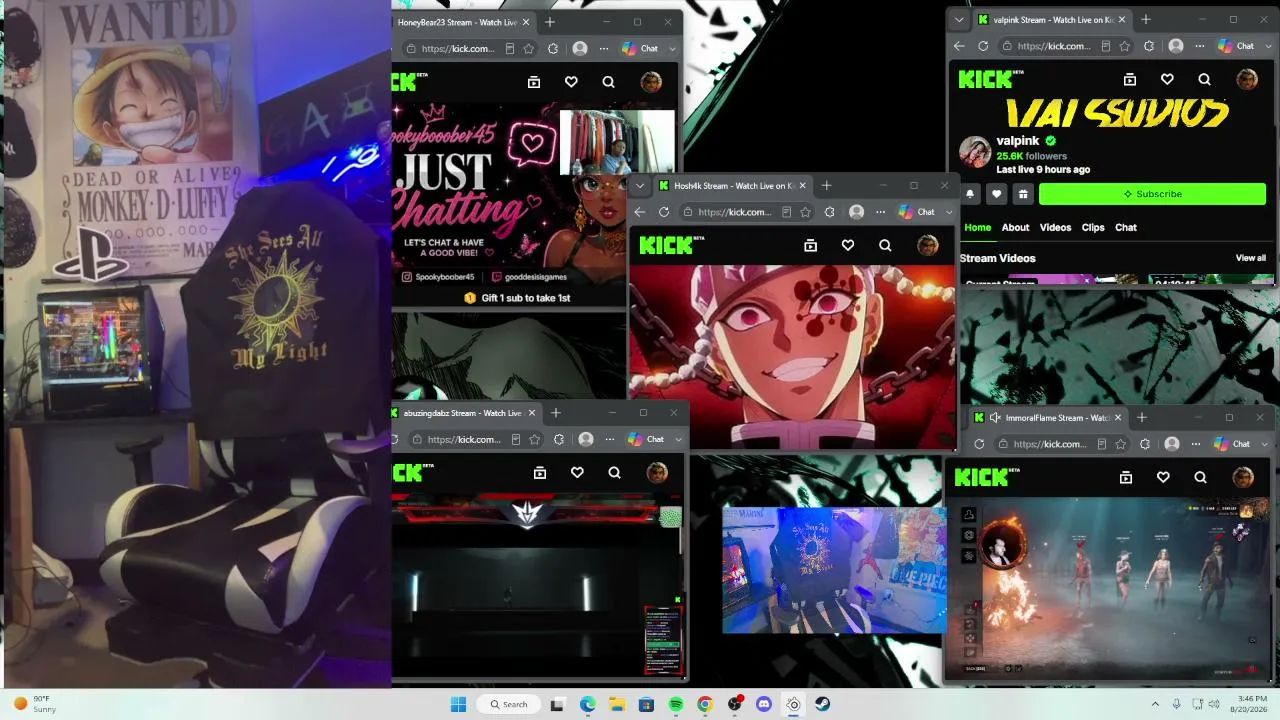Image resolution: width=1280 pixels, height=720 pixels.
Task: Expand the chevron beside Chat in ImmoralFlame window
Action: pos(1264,444)
